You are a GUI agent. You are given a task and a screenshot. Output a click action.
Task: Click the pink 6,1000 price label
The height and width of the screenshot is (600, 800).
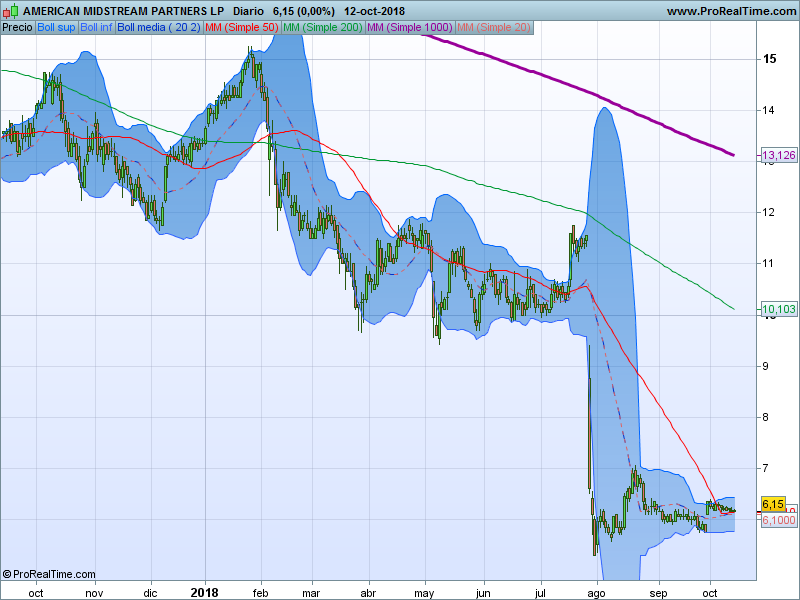[x=779, y=520]
